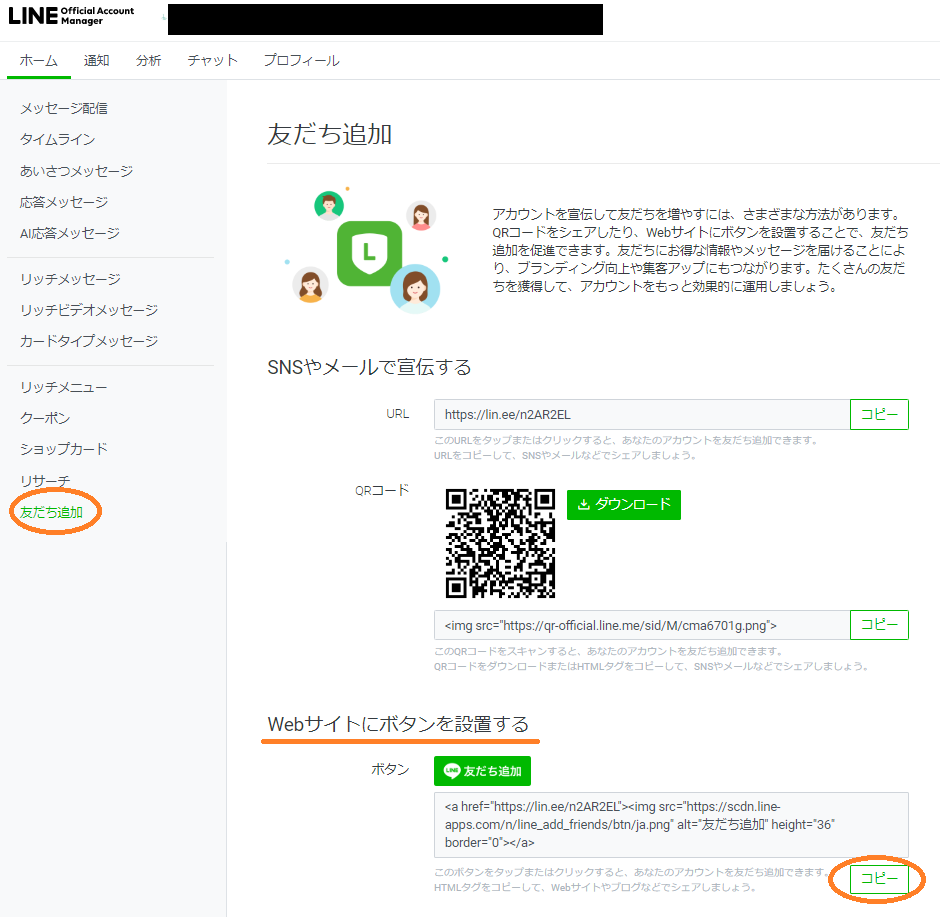Open 応答メッセージ in the sidebar
The height and width of the screenshot is (917, 940).
point(64,203)
